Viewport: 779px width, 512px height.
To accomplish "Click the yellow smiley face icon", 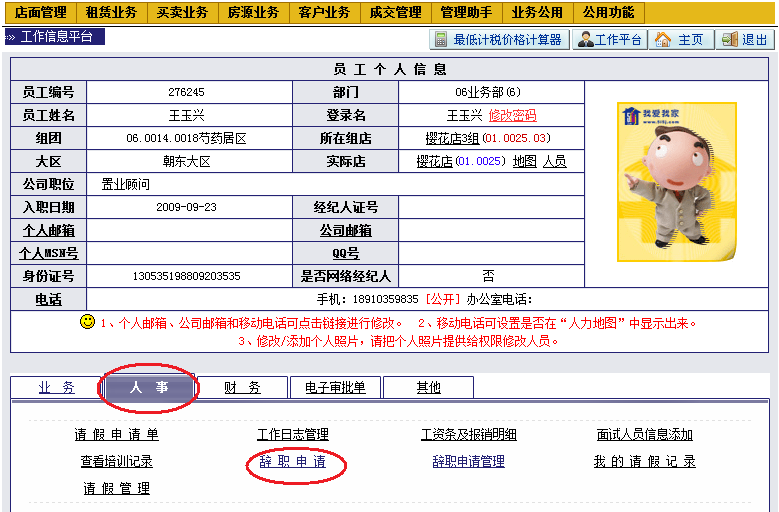I will 87,321.
